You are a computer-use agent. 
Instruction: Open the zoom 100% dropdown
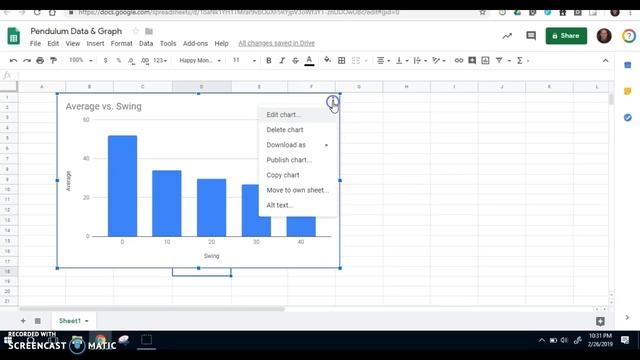[x=81, y=60]
